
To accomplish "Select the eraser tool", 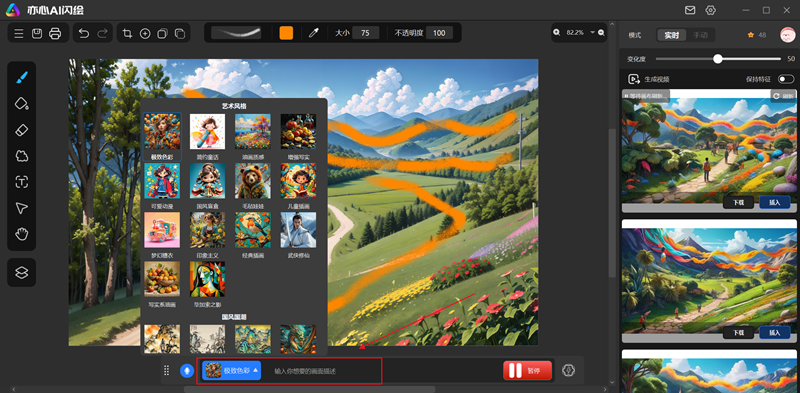I will (21, 130).
